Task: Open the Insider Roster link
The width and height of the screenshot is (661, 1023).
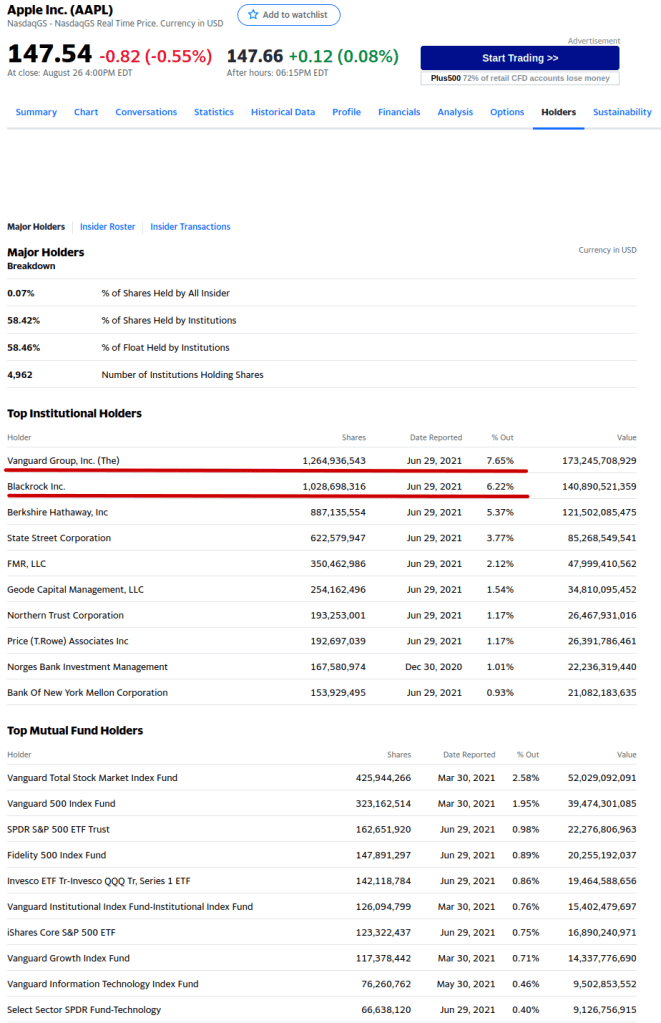Action: 107,227
